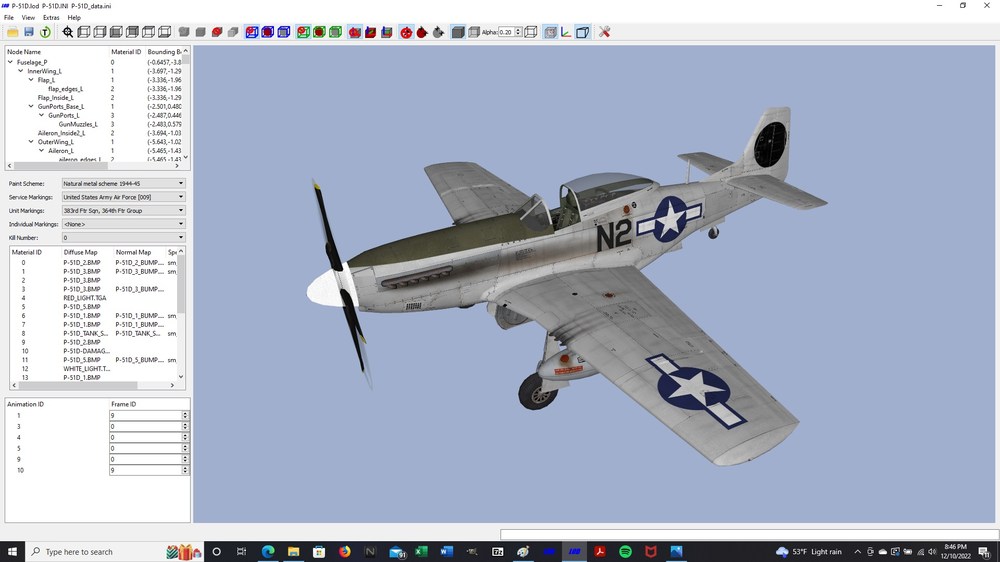
Task: Click the P-51D_TANK_S... diffuse map entry
Action: 85,334
